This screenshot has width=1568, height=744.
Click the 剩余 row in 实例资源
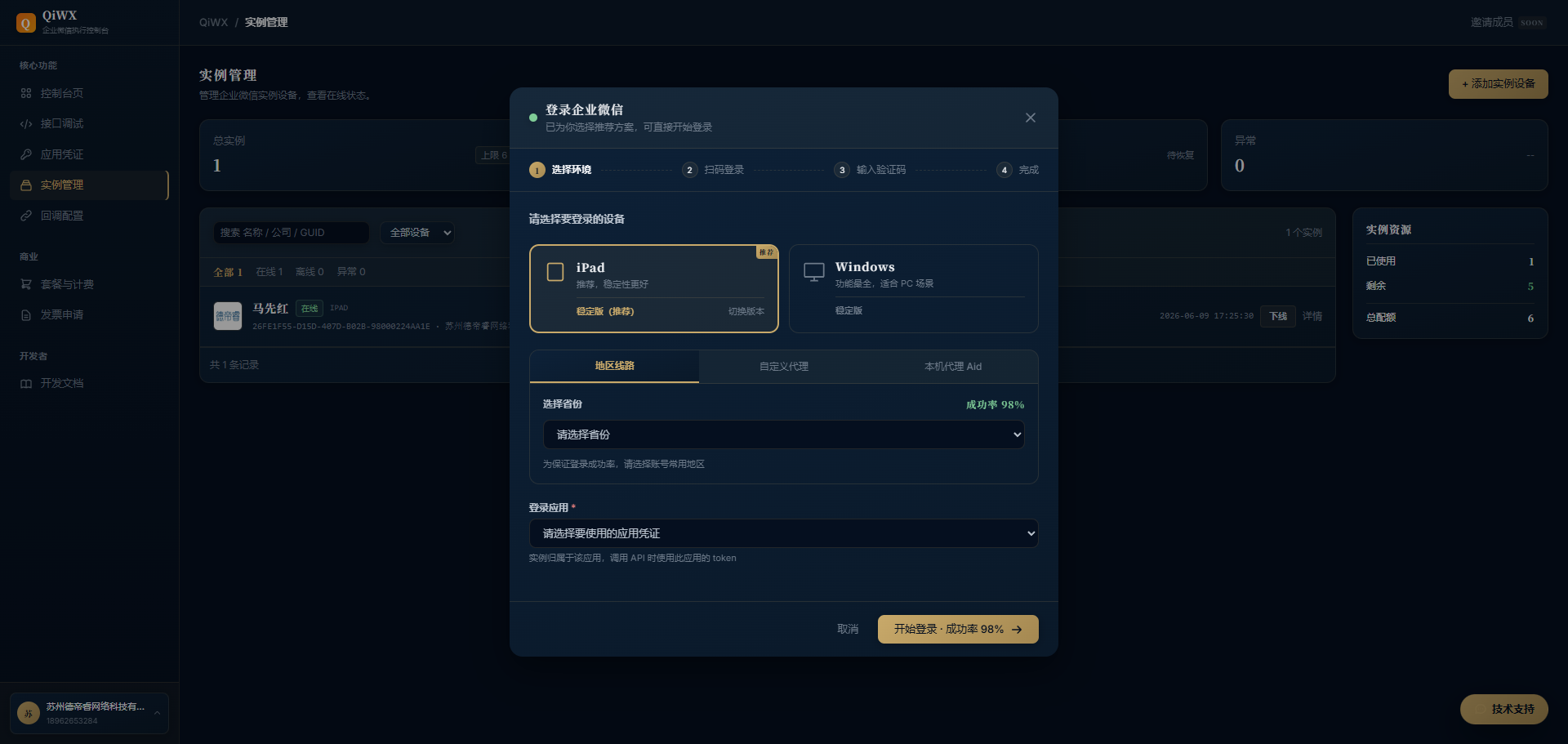(1450, 286)
